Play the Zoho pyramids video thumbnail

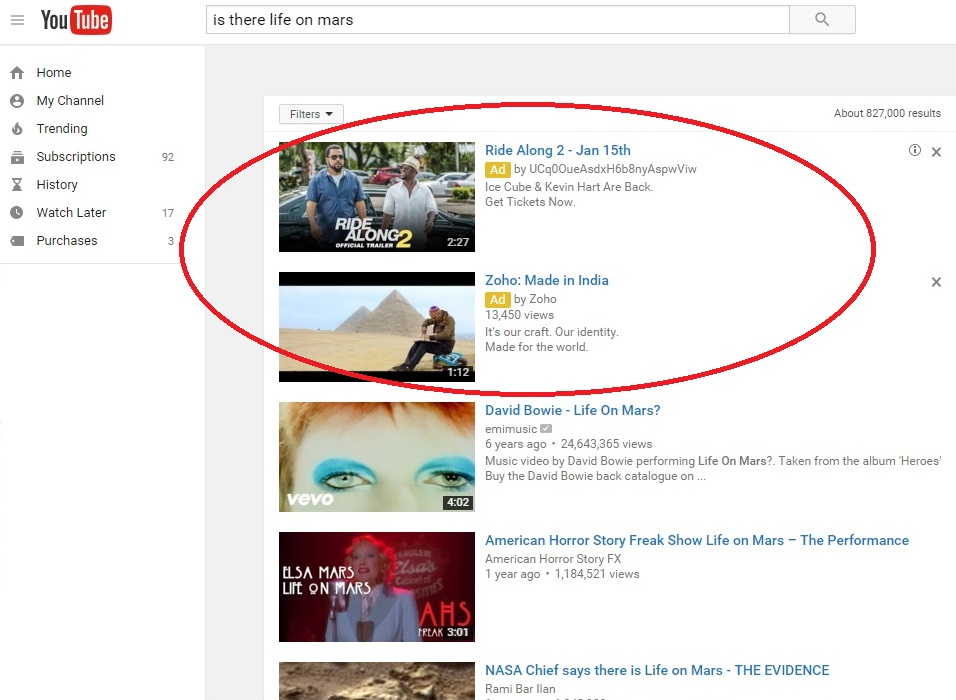click(377, 327)
